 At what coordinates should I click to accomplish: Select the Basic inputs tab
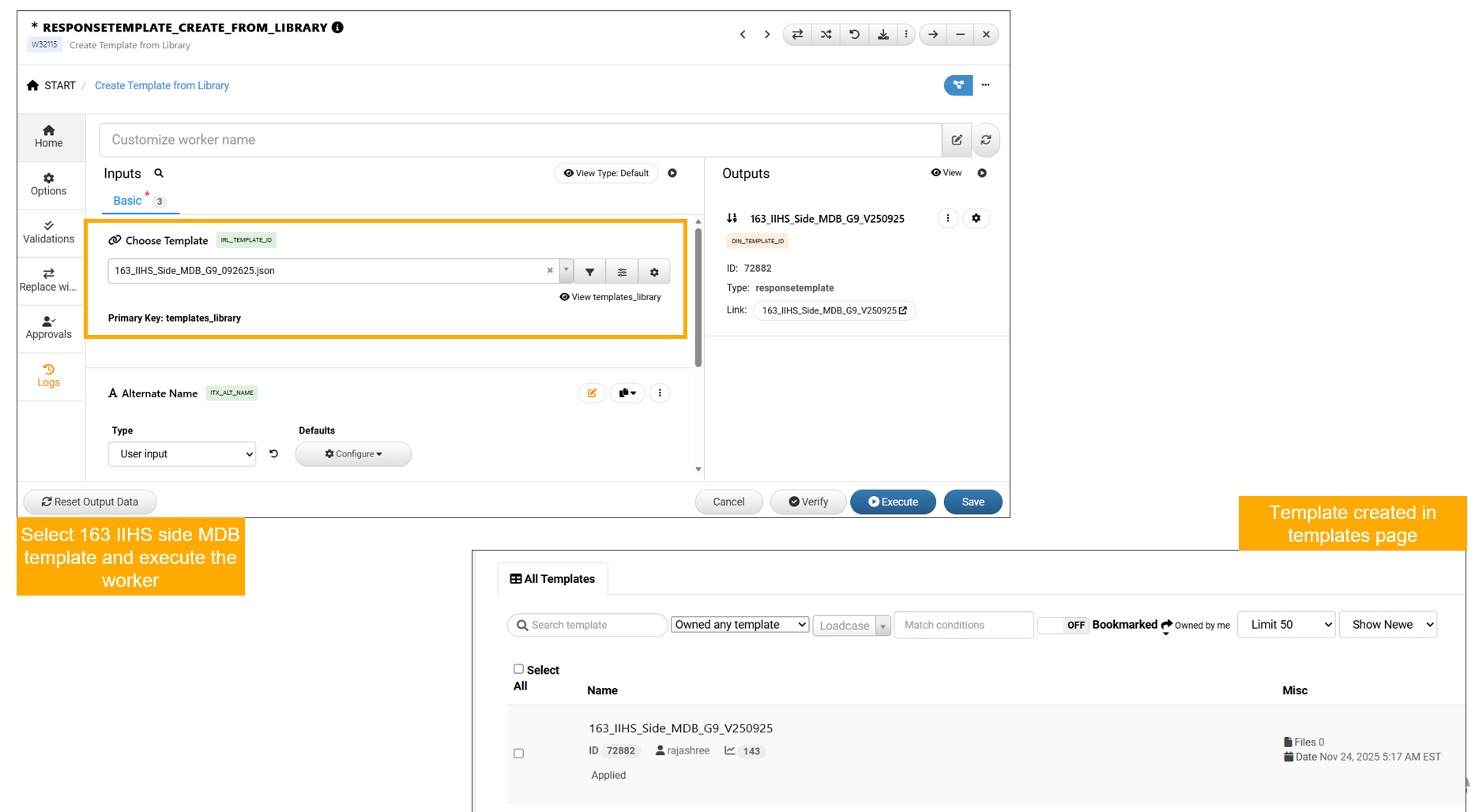pos(127,201)
